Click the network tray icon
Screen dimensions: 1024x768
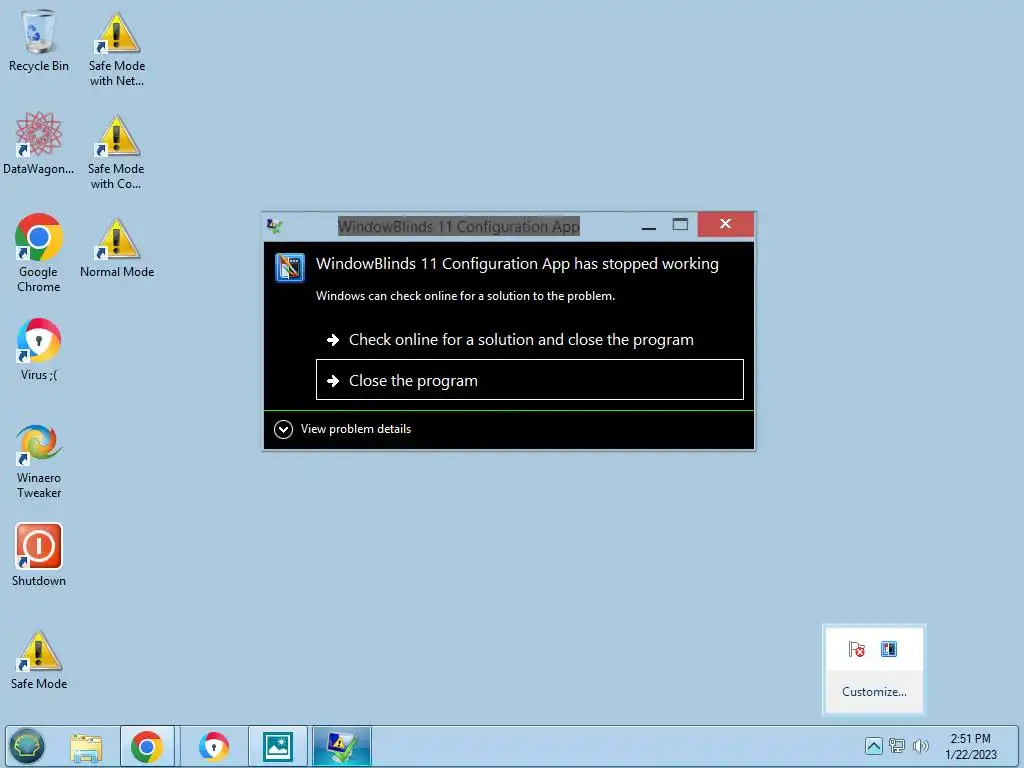(897, 746)
